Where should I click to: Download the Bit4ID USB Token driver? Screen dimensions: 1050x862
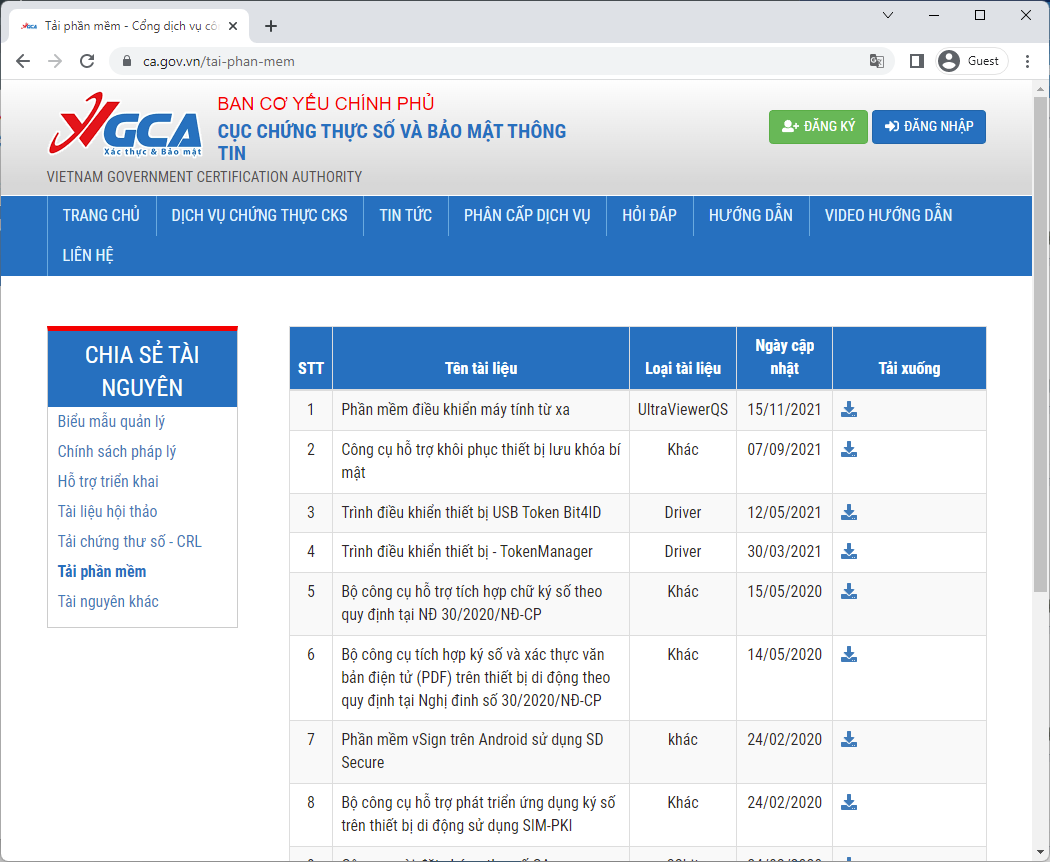pos(849,511)
